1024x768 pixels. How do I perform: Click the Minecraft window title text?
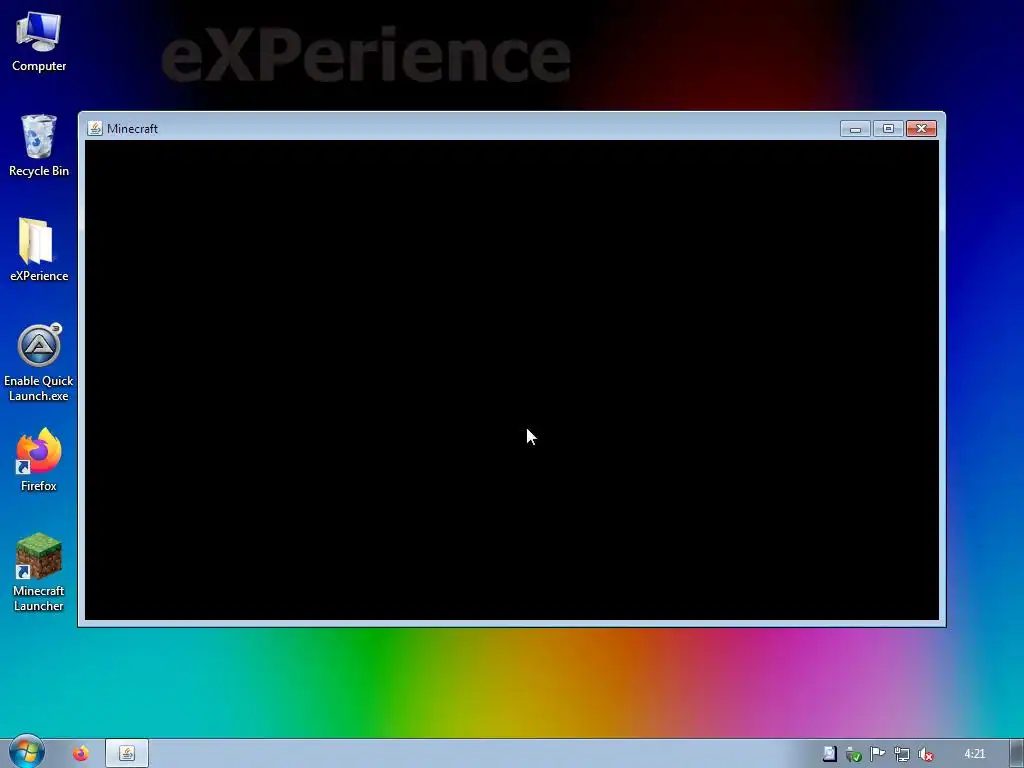133,129
